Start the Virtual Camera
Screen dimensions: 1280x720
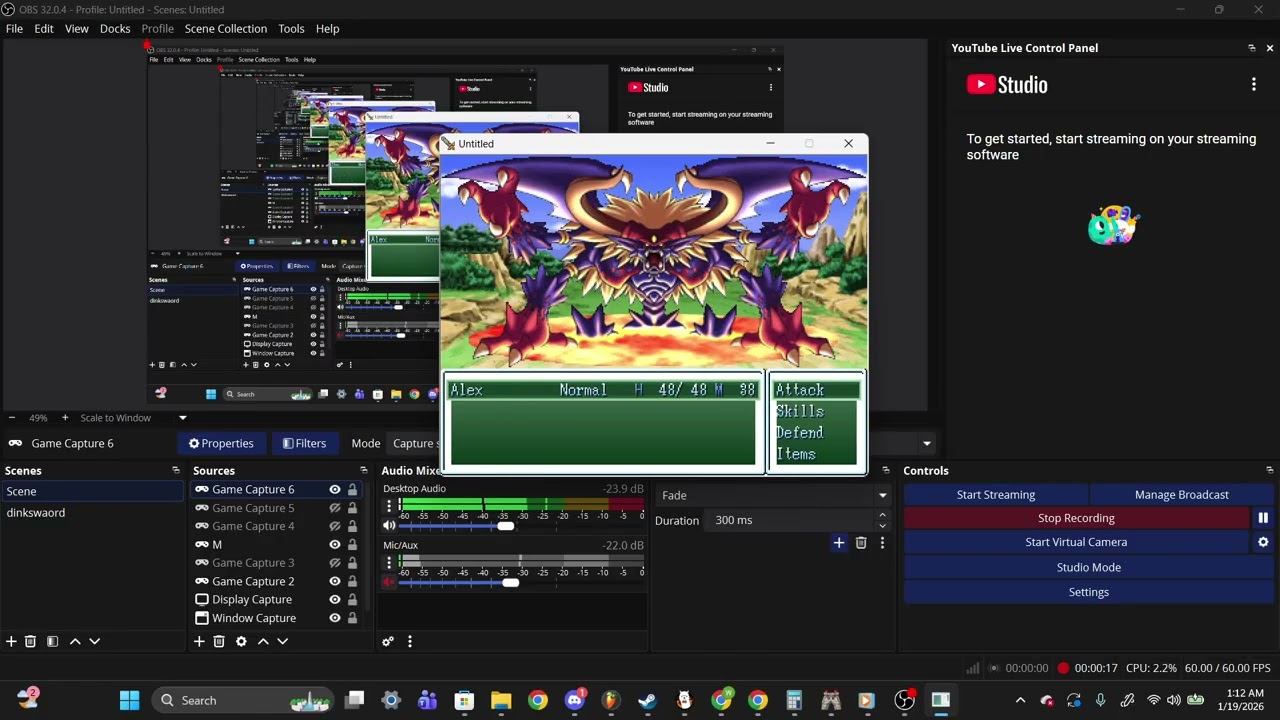[x=1076, y=542]
